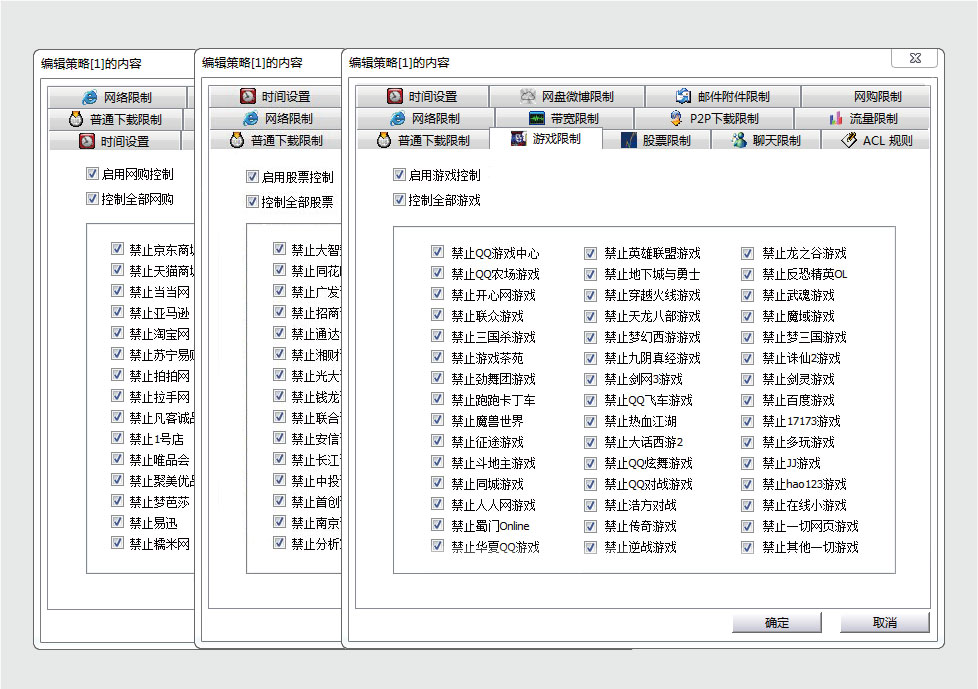The image size is (978, 689).
Task: Click the cloud icon on 网盘微博限制 tab
Action: tap(528, 97)
